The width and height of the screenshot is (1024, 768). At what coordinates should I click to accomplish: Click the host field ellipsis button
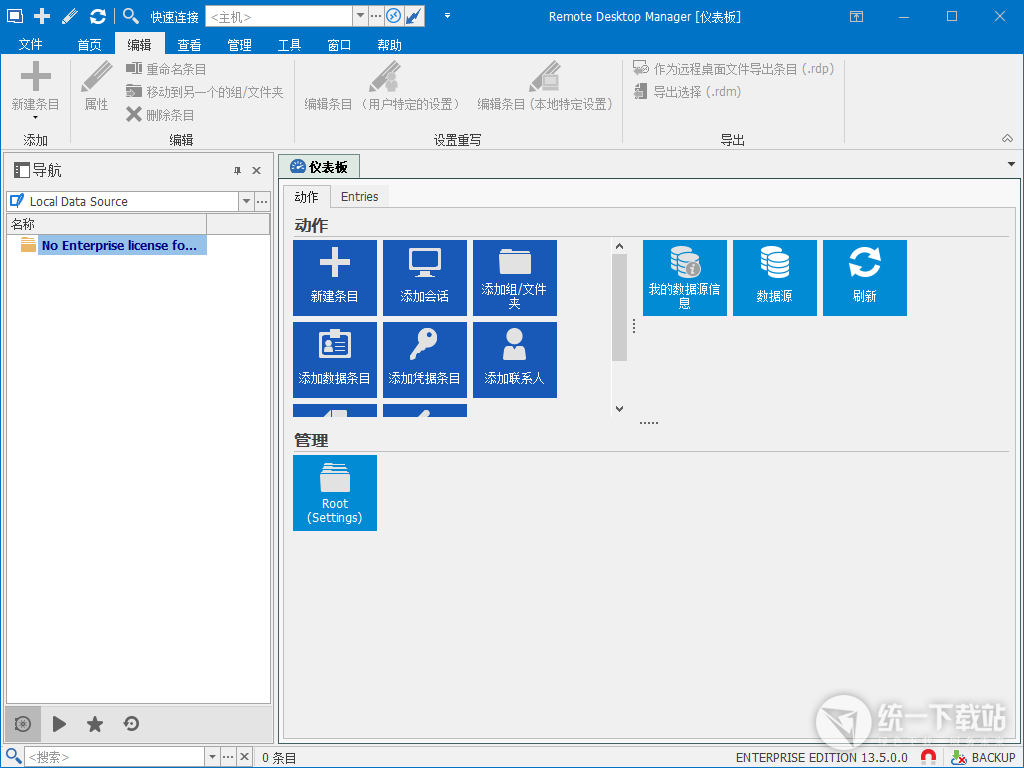376,16
